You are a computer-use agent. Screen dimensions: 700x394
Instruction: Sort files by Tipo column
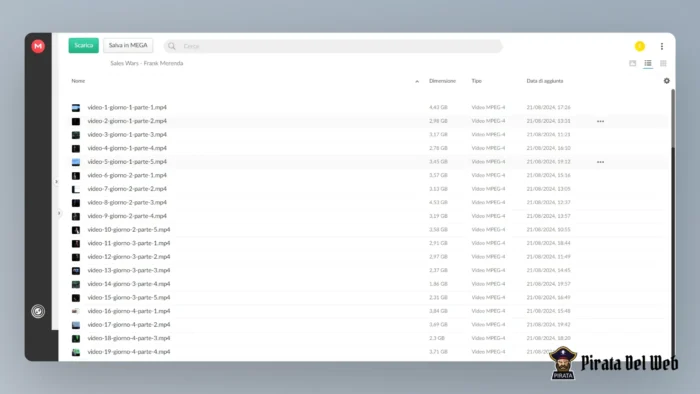[476, 81]
